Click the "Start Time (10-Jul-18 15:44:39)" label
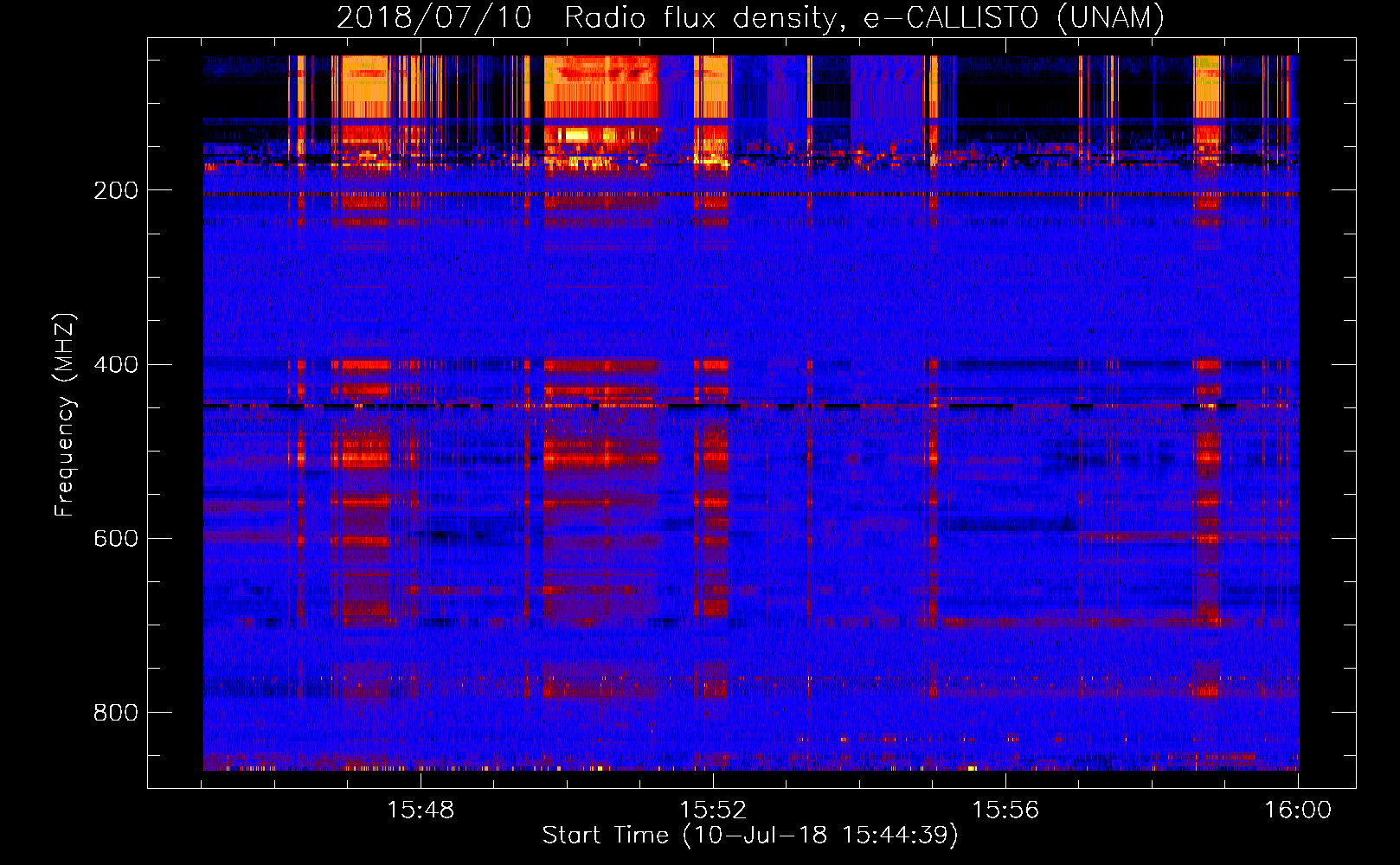The width and height of the screenshot is (1400, 865). click(750, 836)
